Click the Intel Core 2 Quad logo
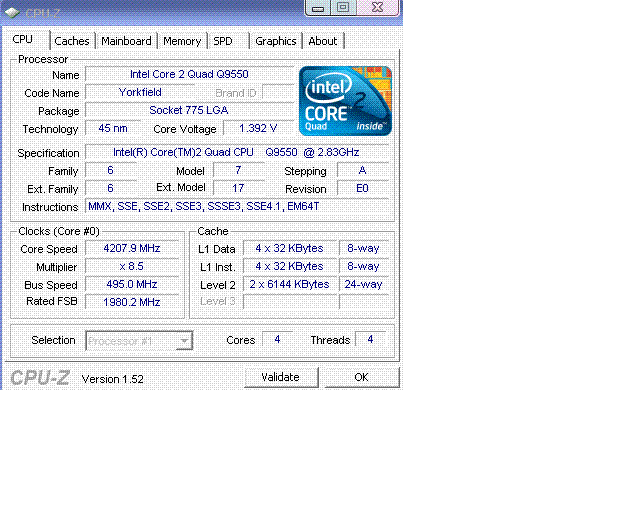 tap(345, 101)
